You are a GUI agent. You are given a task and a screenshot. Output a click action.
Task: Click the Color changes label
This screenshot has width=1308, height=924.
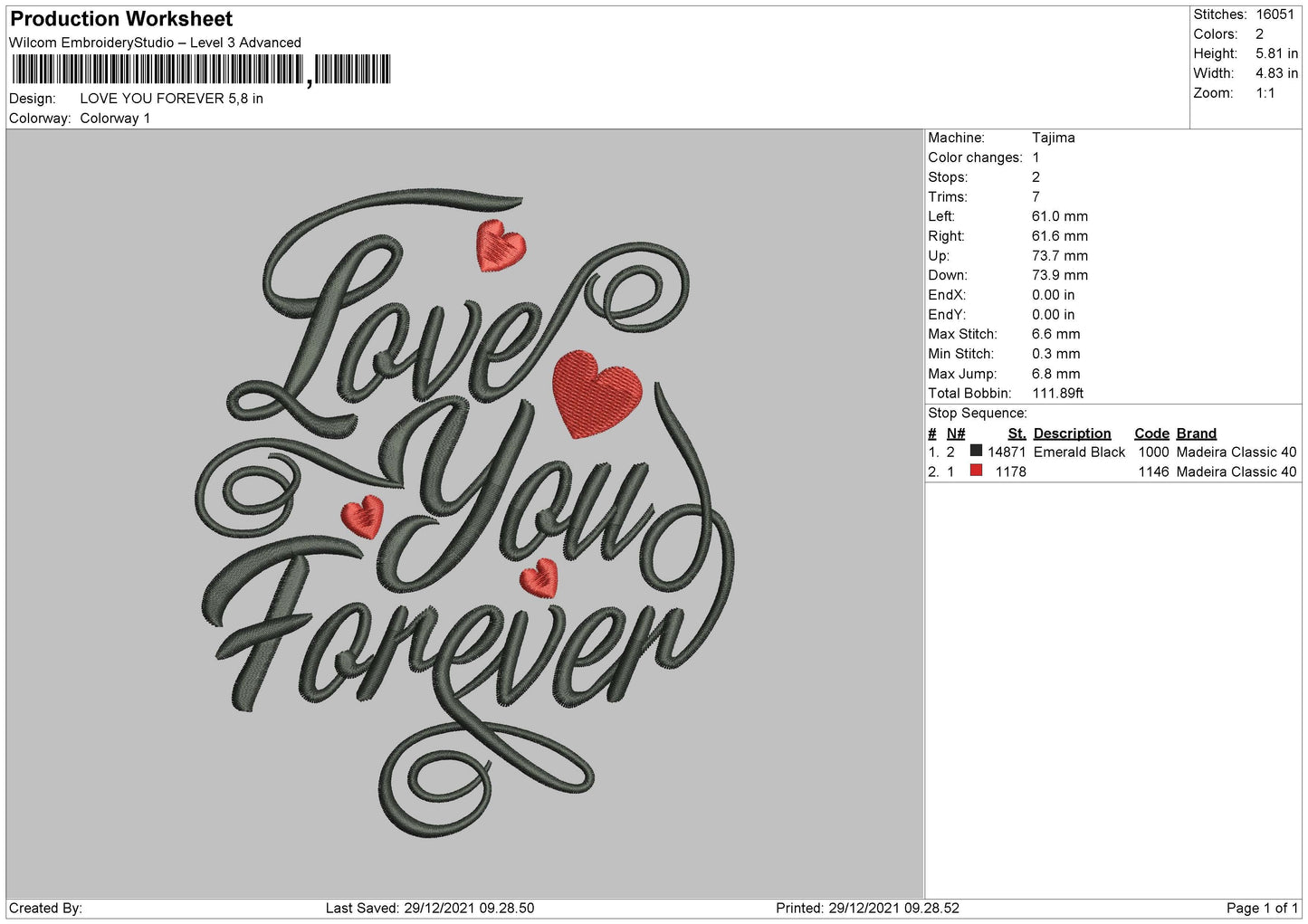click(x=975, y=157)
